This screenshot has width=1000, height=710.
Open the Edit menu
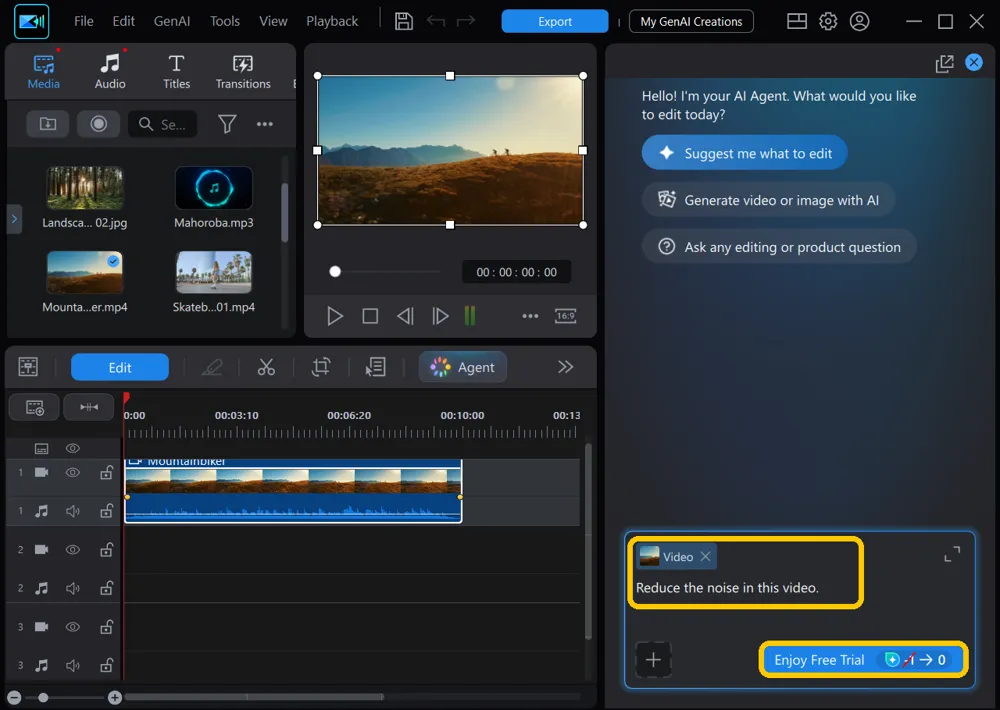pyautogui.click(x=123, y=21)
